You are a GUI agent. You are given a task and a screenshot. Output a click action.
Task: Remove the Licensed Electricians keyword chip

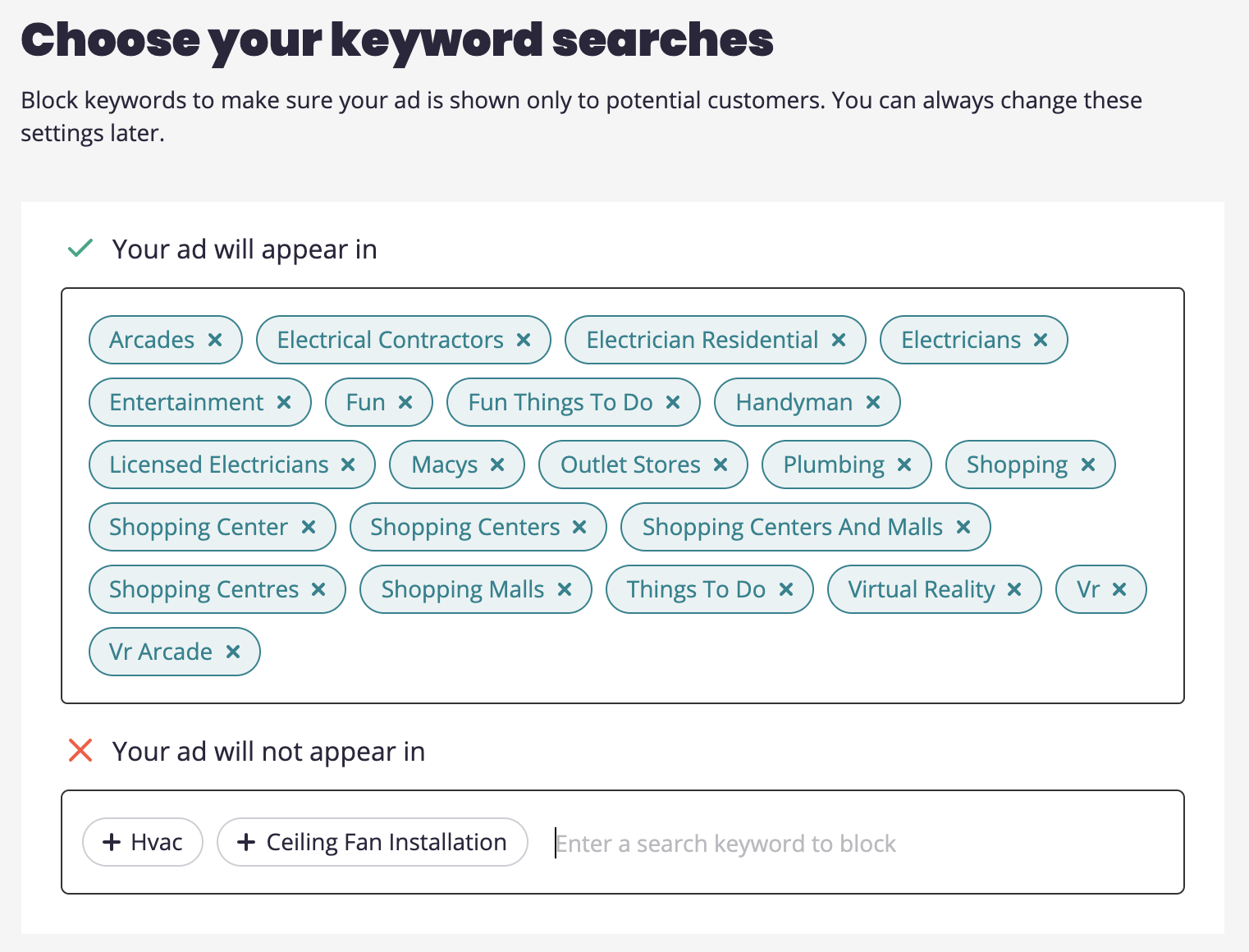click(x=348, y=465)
